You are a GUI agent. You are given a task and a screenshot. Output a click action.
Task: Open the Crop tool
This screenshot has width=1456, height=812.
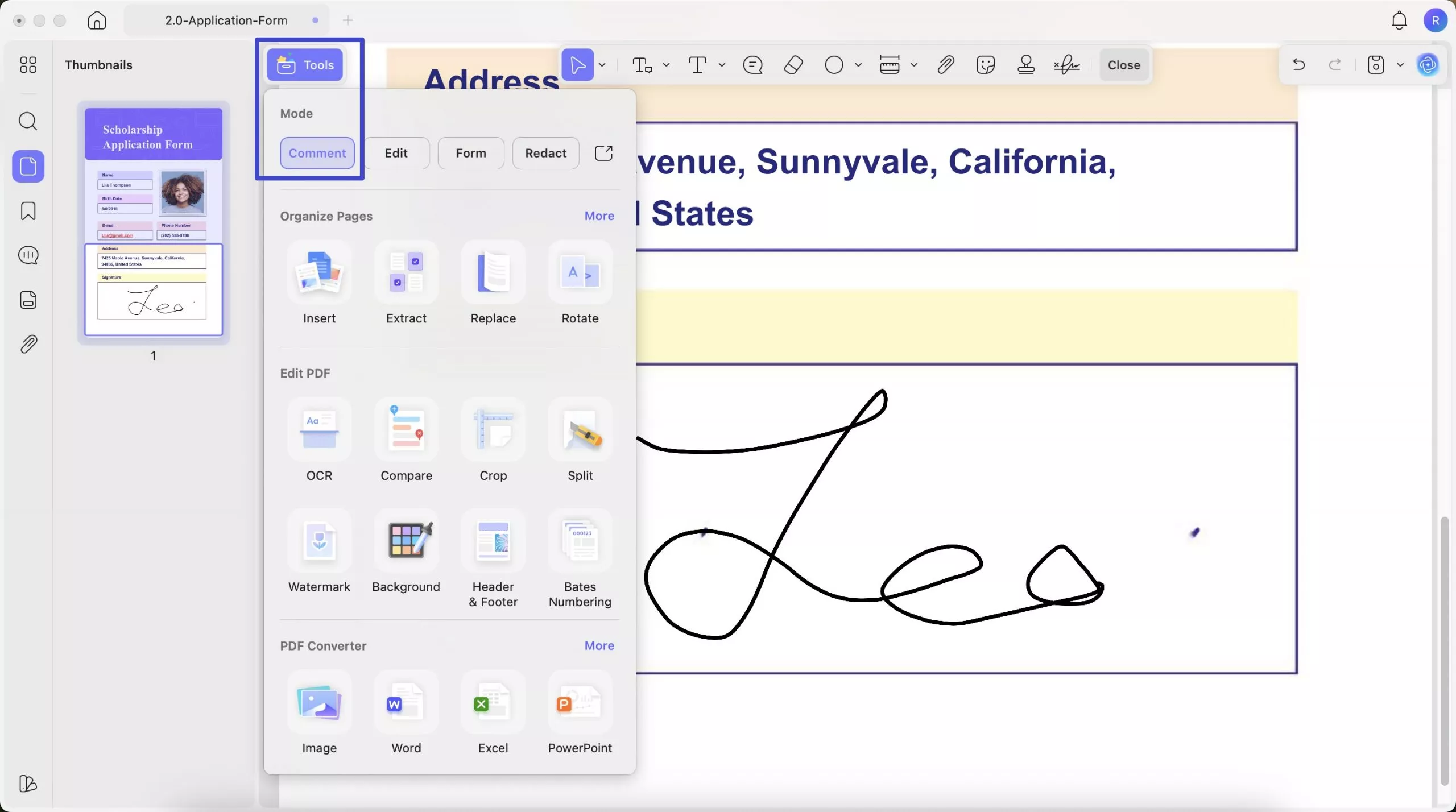[x=493, y=441]
